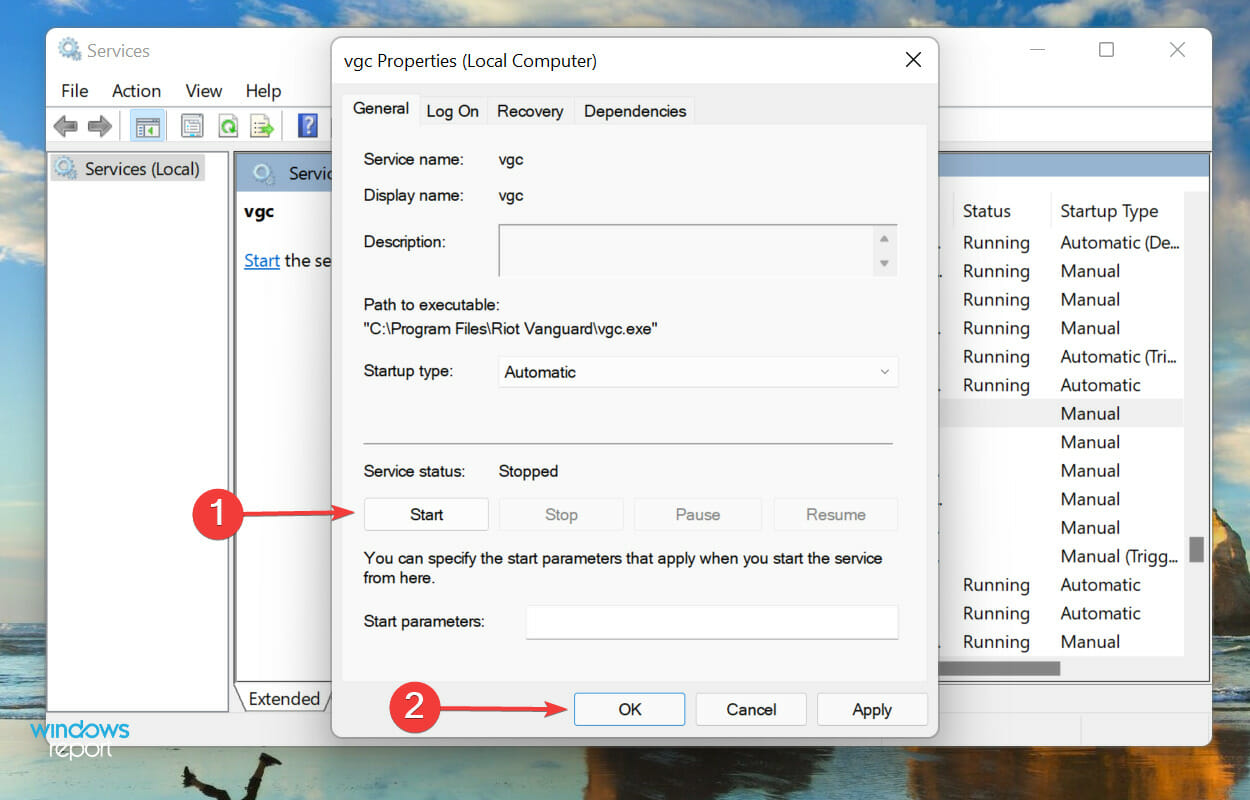The width and height of the screenshot is (1250, 800).
Task: Click the Description box scroll down arrow
Action: pos(883,263)
